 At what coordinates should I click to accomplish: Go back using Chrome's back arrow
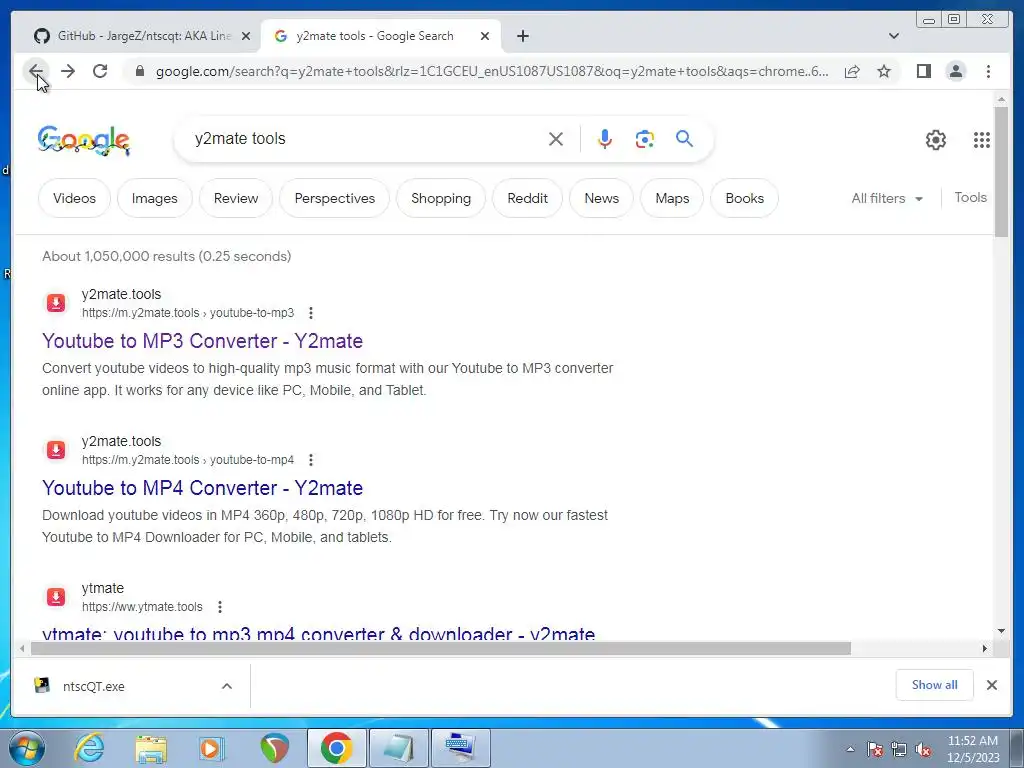(x=36, y=71)
